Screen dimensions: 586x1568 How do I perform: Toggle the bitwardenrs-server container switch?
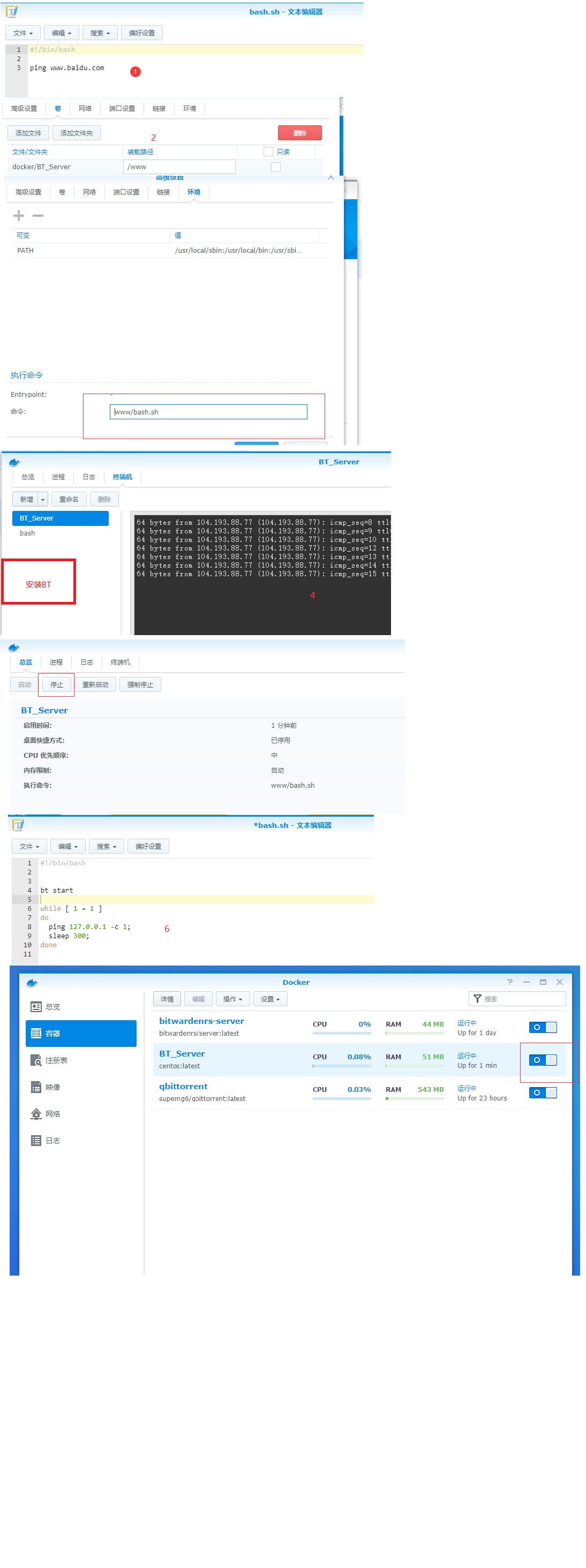[x=543, y=1028]
